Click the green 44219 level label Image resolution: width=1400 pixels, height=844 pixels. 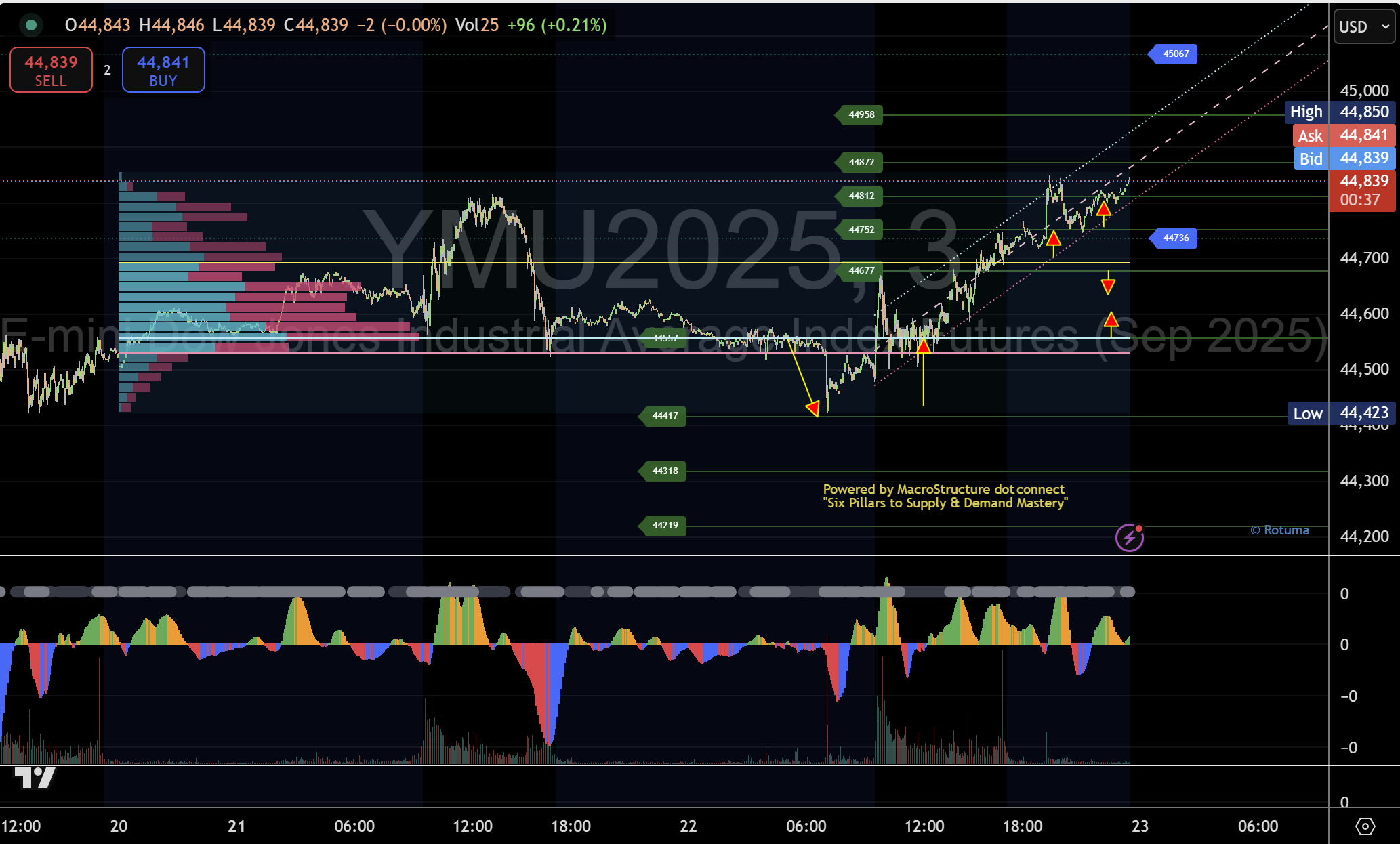pyautogui.click(x=664, y=526)
